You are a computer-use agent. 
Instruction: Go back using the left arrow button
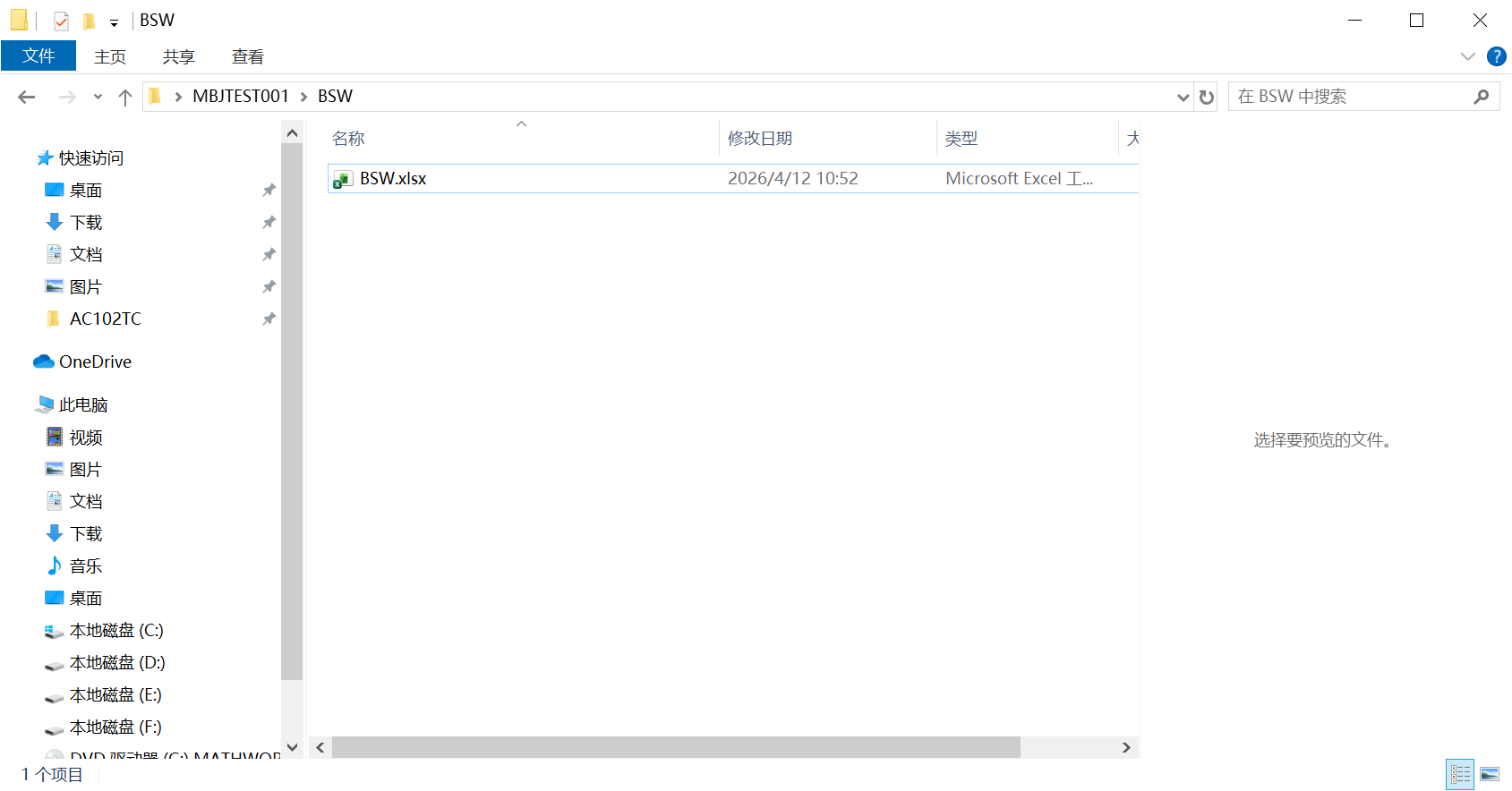27,97
